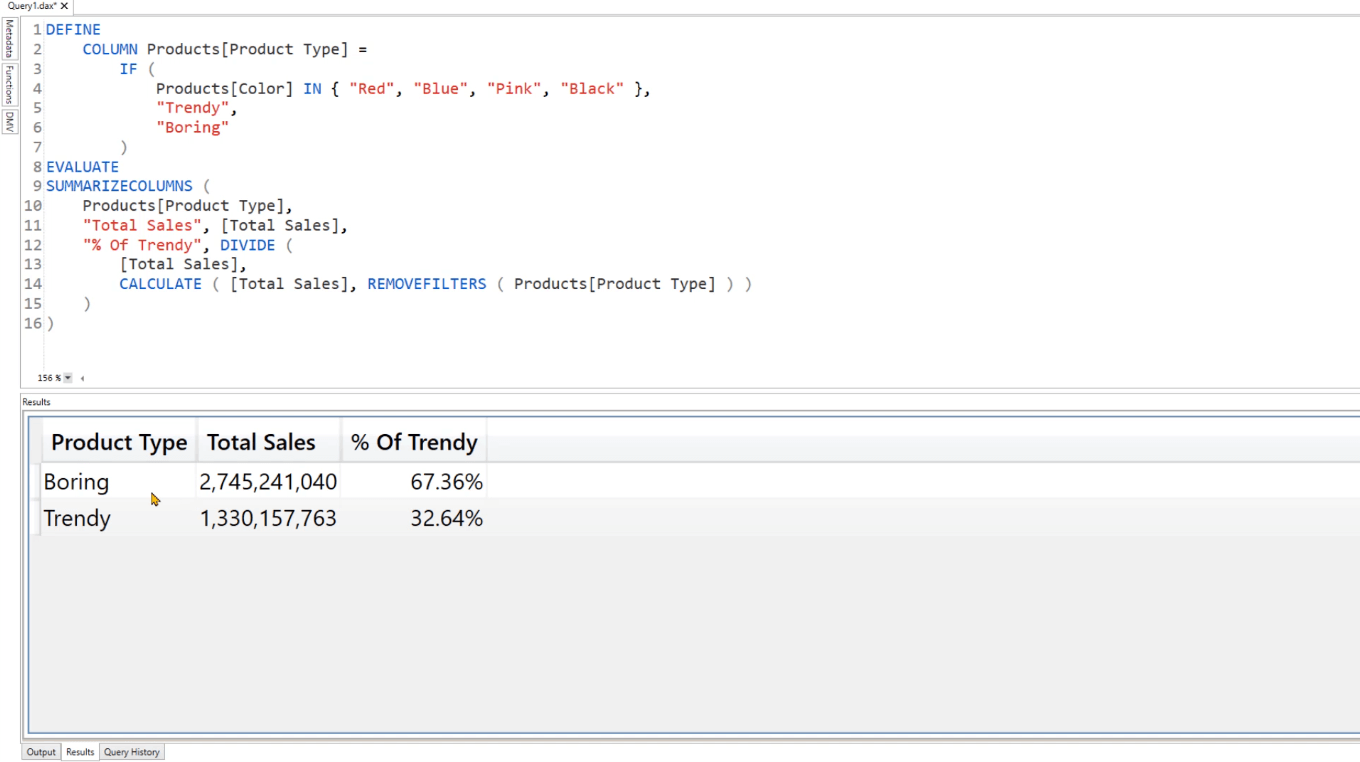Switch to the Output tab
The image size is (1360, 762).
coord(41,752)
